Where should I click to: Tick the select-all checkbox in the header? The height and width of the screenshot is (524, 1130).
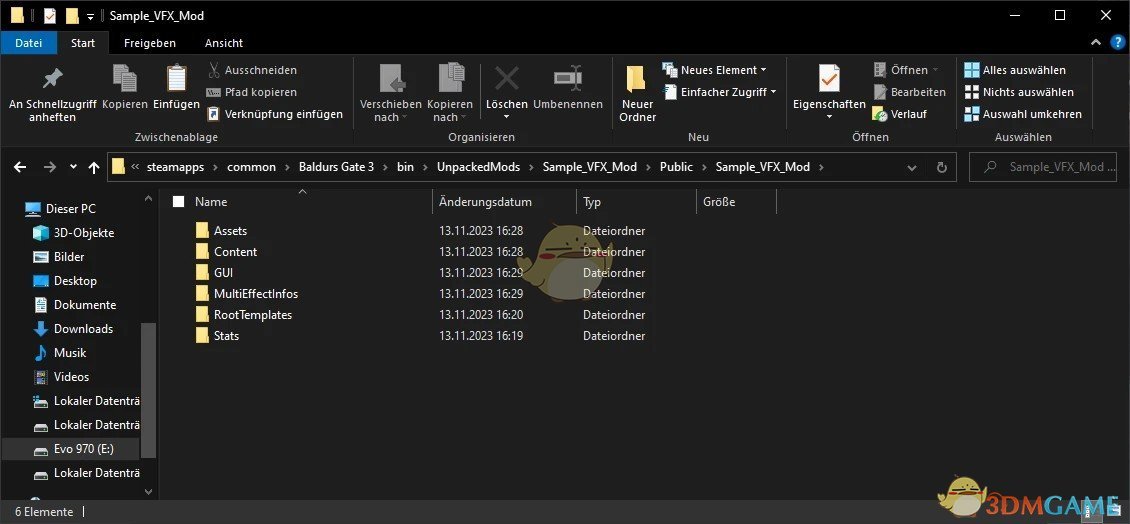[x=179, y=202]
